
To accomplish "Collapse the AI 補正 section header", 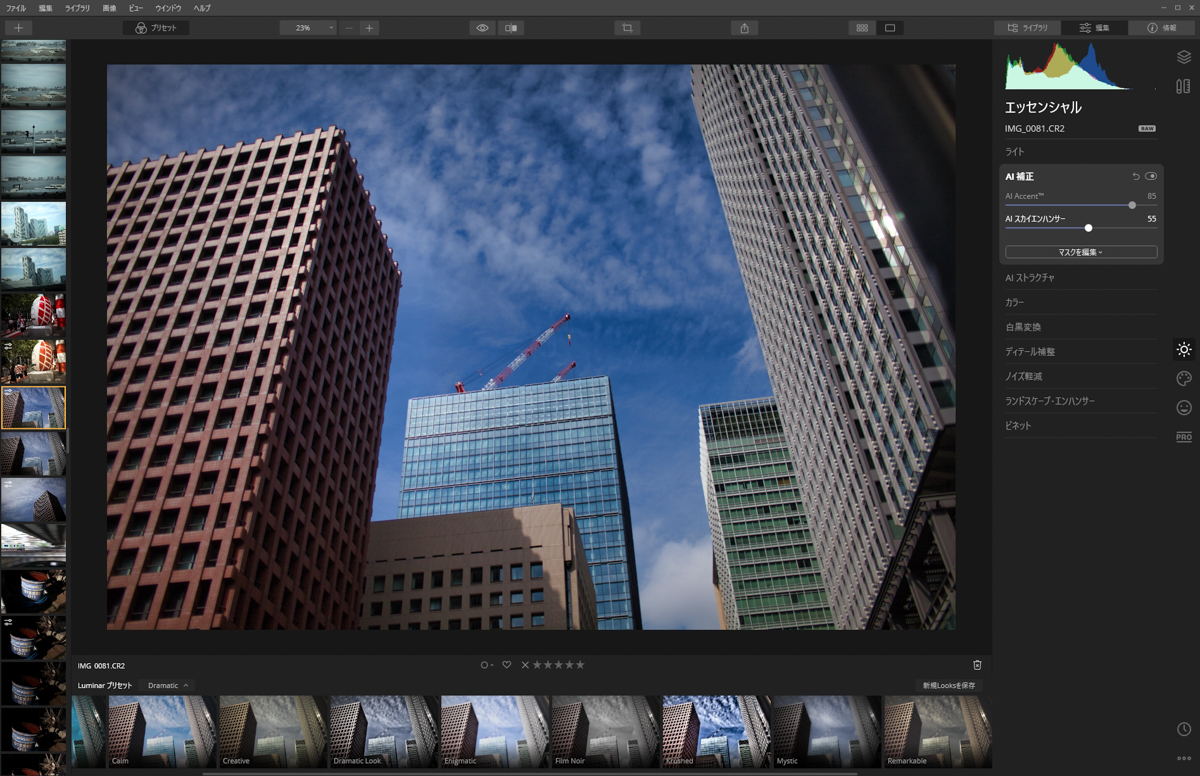I will click(x=1020, y=176).
